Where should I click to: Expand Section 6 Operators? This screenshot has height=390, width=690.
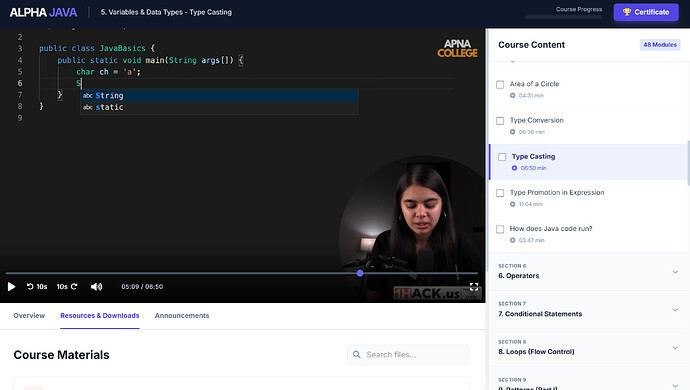(588, 272)
